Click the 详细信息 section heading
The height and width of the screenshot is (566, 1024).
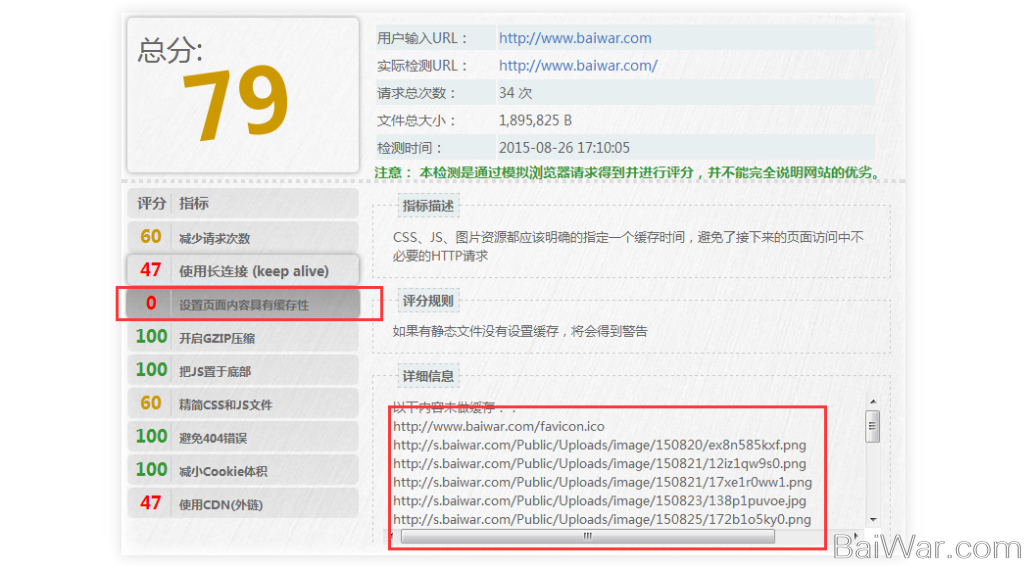tap(428, 376)
